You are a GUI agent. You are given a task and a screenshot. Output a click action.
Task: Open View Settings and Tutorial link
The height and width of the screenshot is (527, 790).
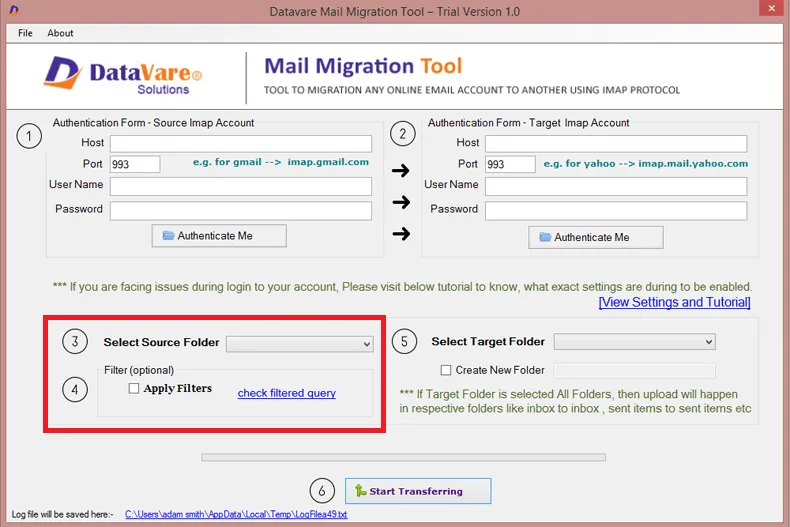pos(675,302)
